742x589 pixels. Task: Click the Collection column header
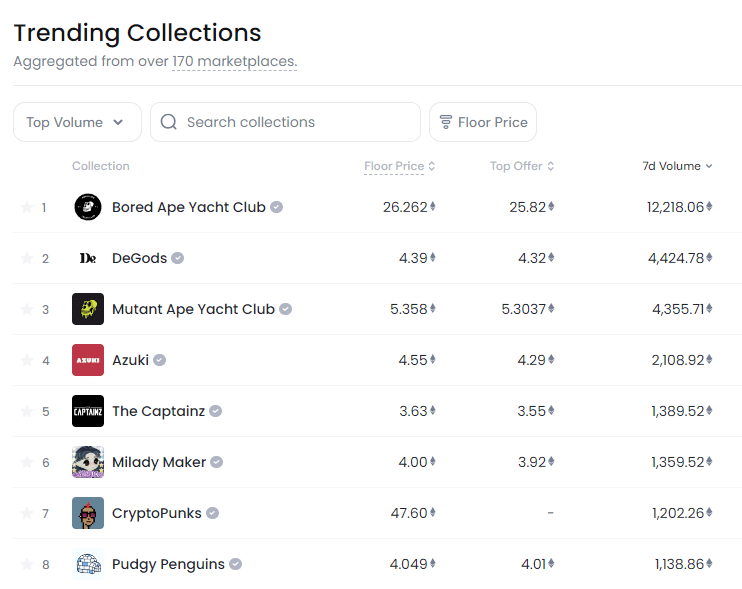tap(101, 166)
